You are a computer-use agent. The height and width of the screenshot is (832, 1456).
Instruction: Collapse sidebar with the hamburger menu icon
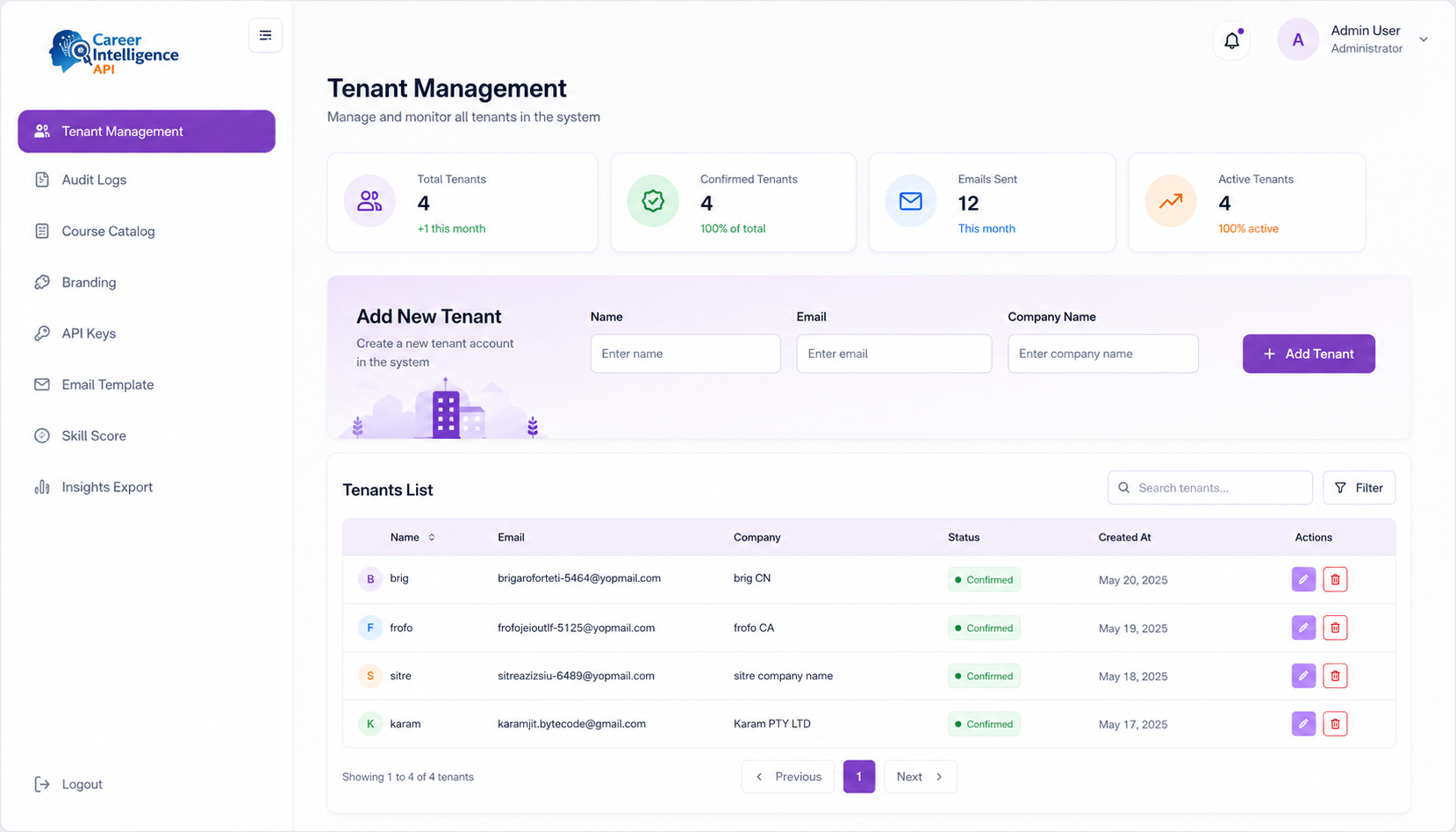tap(265, 36)
